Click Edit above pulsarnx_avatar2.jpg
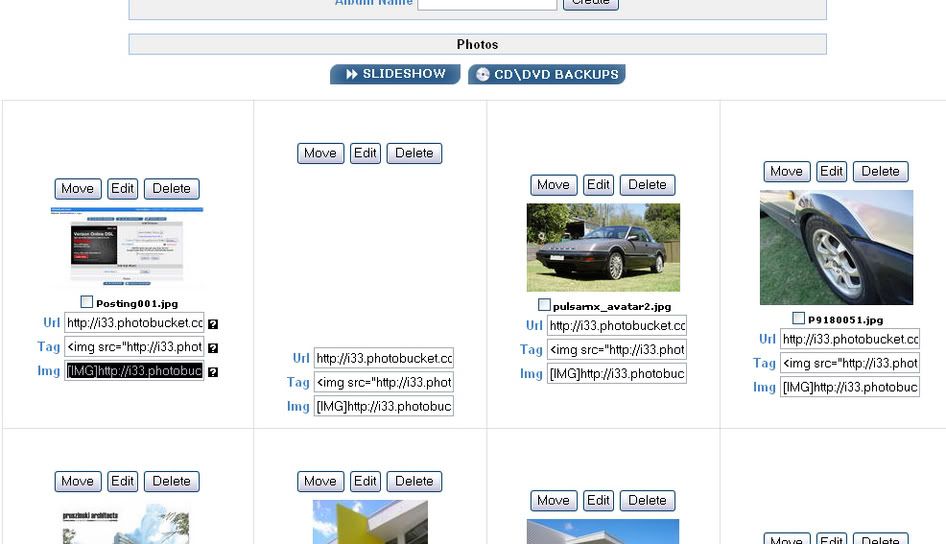 (x=598, y=184)
